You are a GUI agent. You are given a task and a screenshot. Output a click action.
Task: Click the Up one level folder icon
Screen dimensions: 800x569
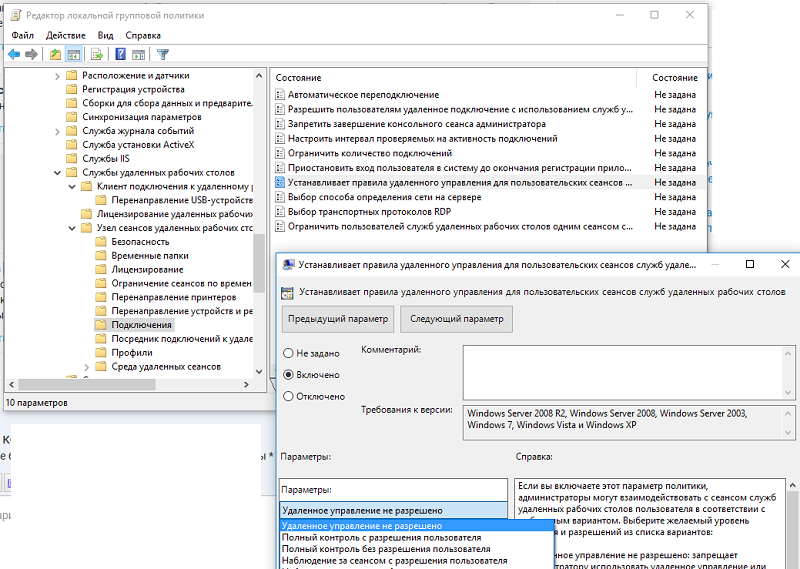coord(55,54)
